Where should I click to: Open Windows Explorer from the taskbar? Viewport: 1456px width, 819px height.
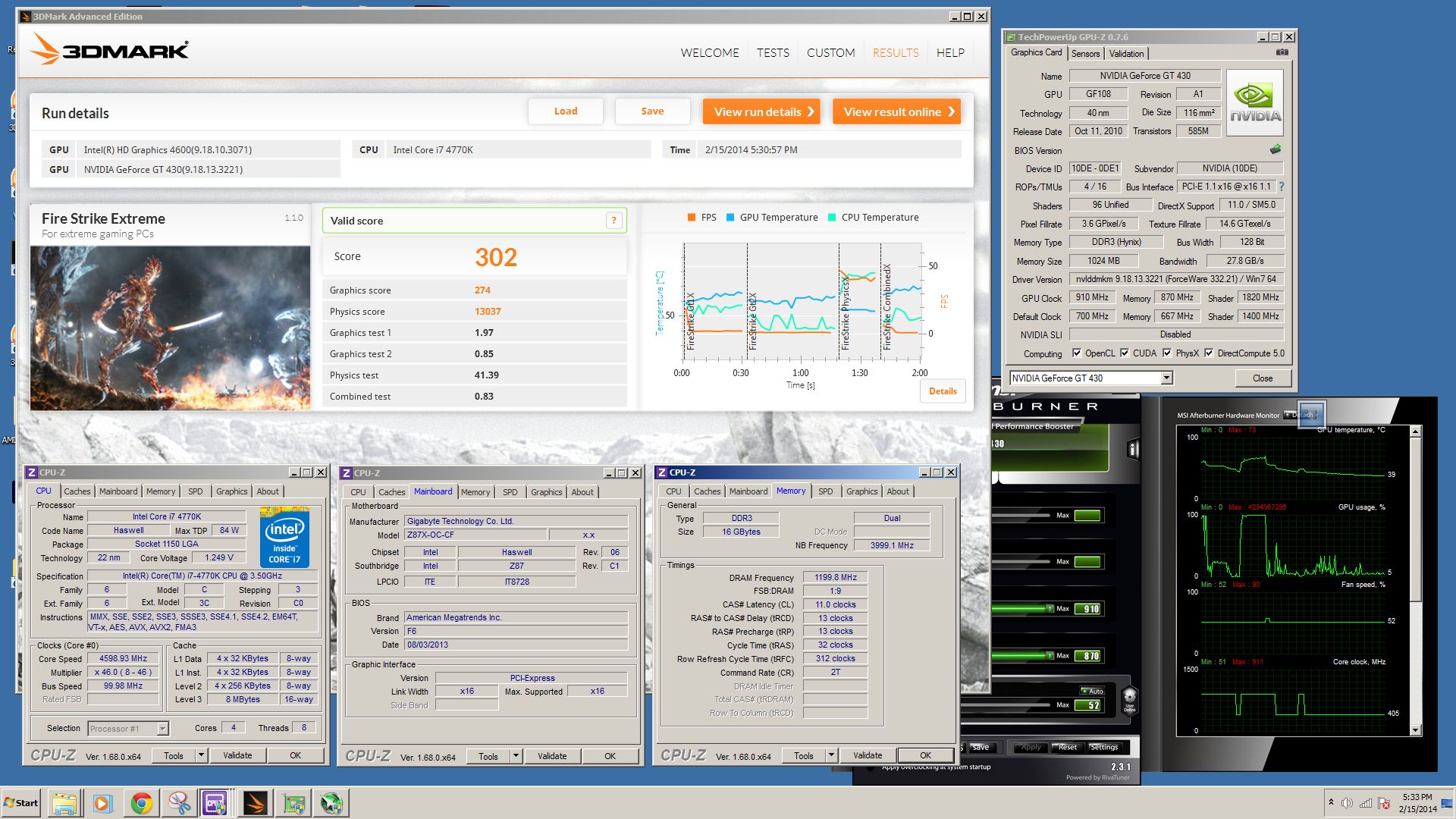(x=64, y=803)
